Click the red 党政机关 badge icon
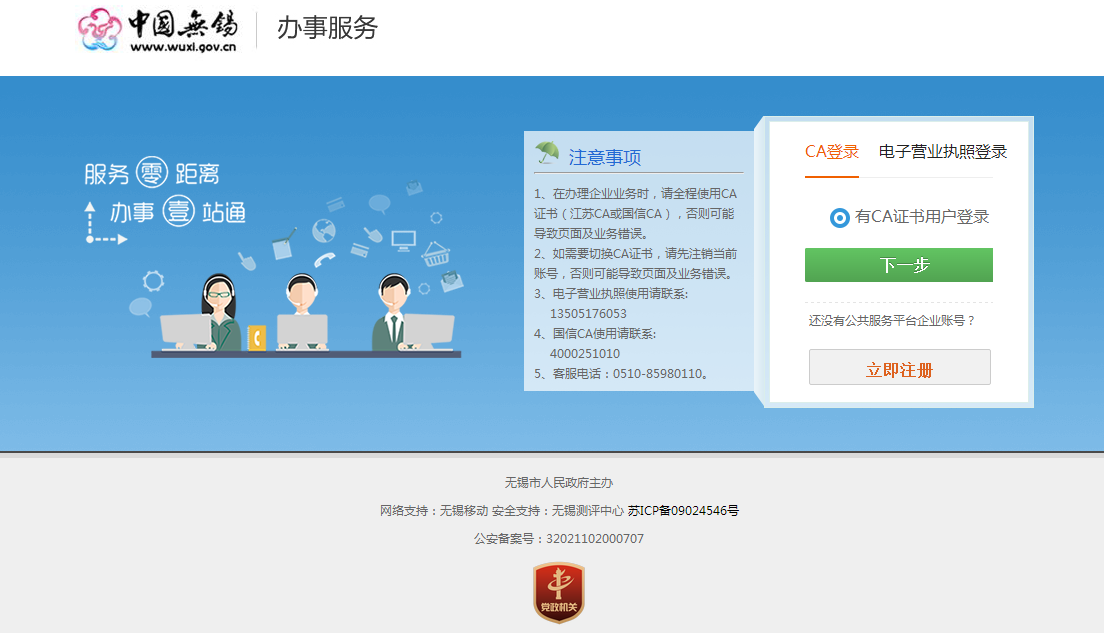1104x633 pixels. [x=558, y=592]
